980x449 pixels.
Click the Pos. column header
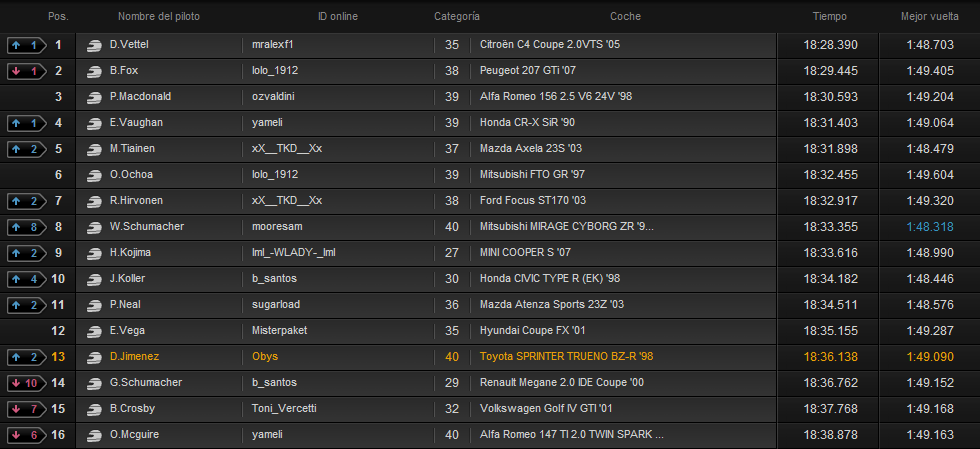click(58, 17)
